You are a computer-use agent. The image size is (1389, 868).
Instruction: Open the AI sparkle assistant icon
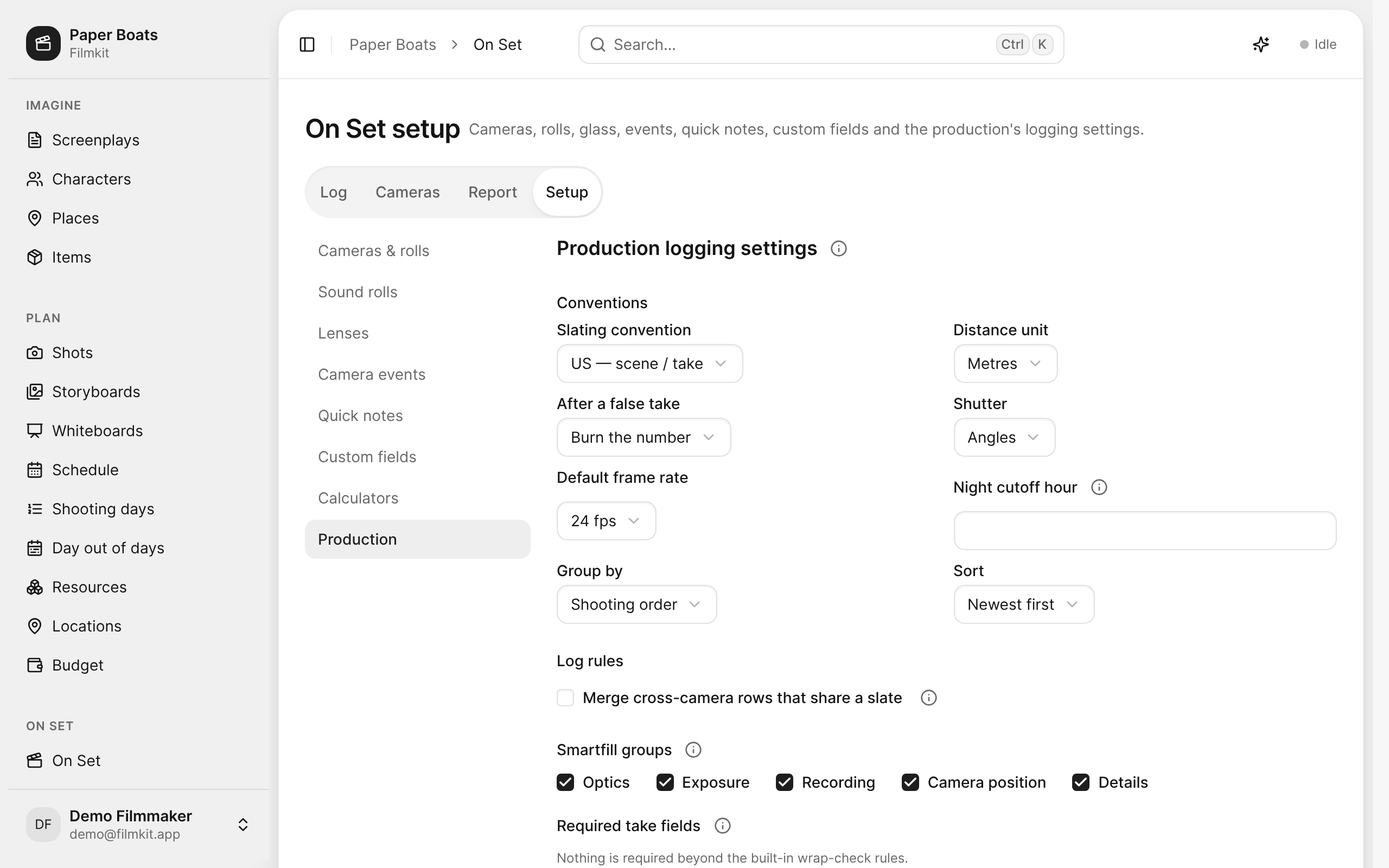[x=1260, y=44]
